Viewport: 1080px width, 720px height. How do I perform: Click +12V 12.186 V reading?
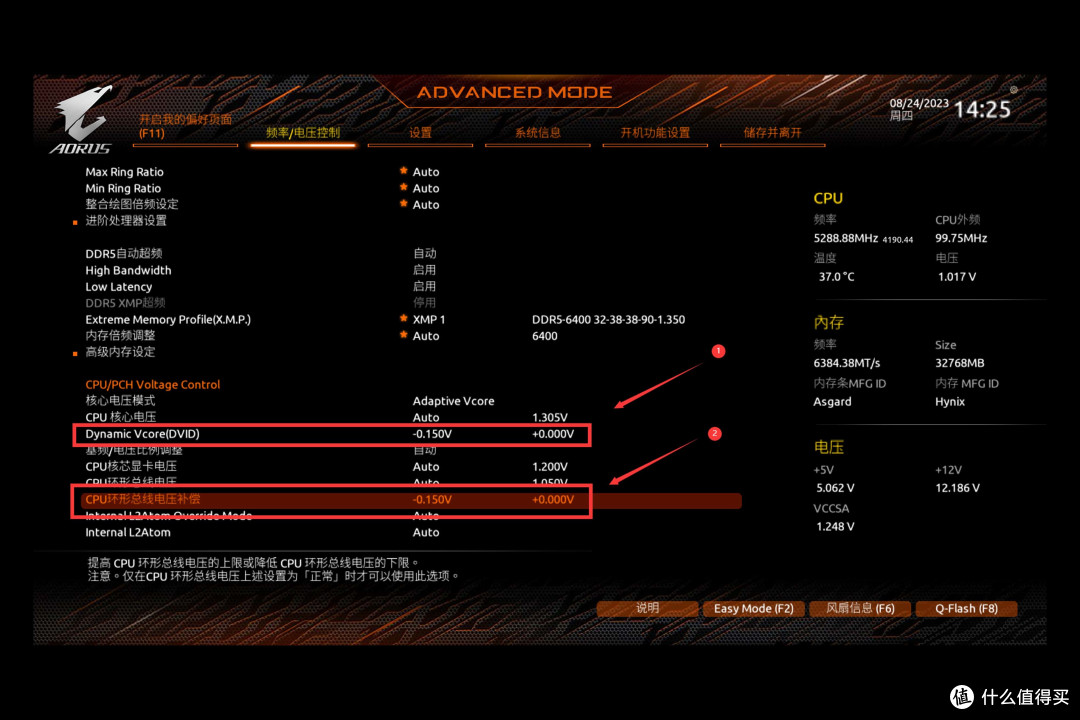click(x=957, y=488)
